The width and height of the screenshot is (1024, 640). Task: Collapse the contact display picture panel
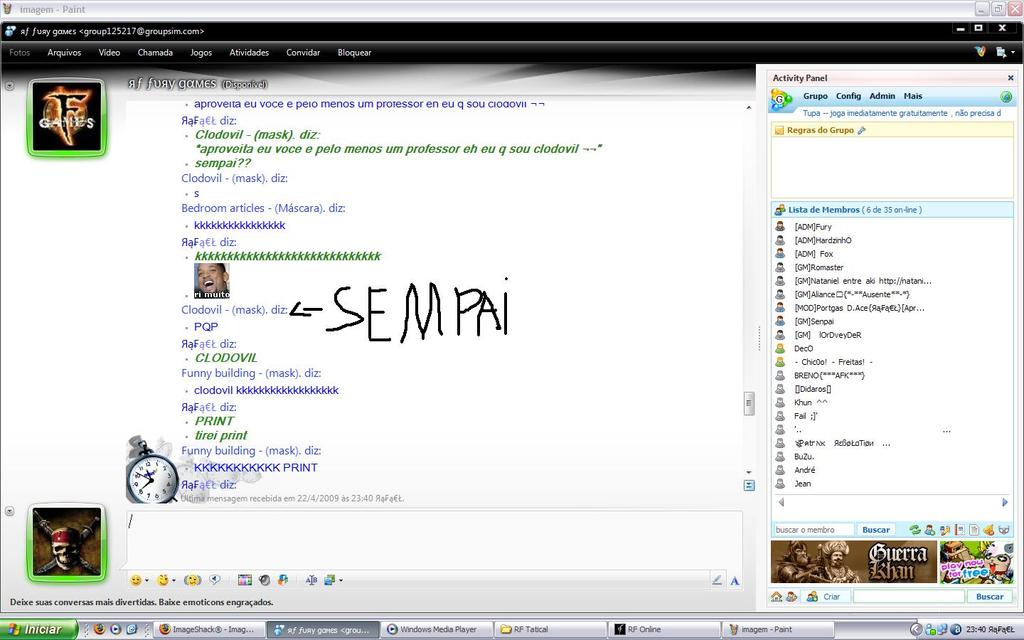click(x=9, y=86)
